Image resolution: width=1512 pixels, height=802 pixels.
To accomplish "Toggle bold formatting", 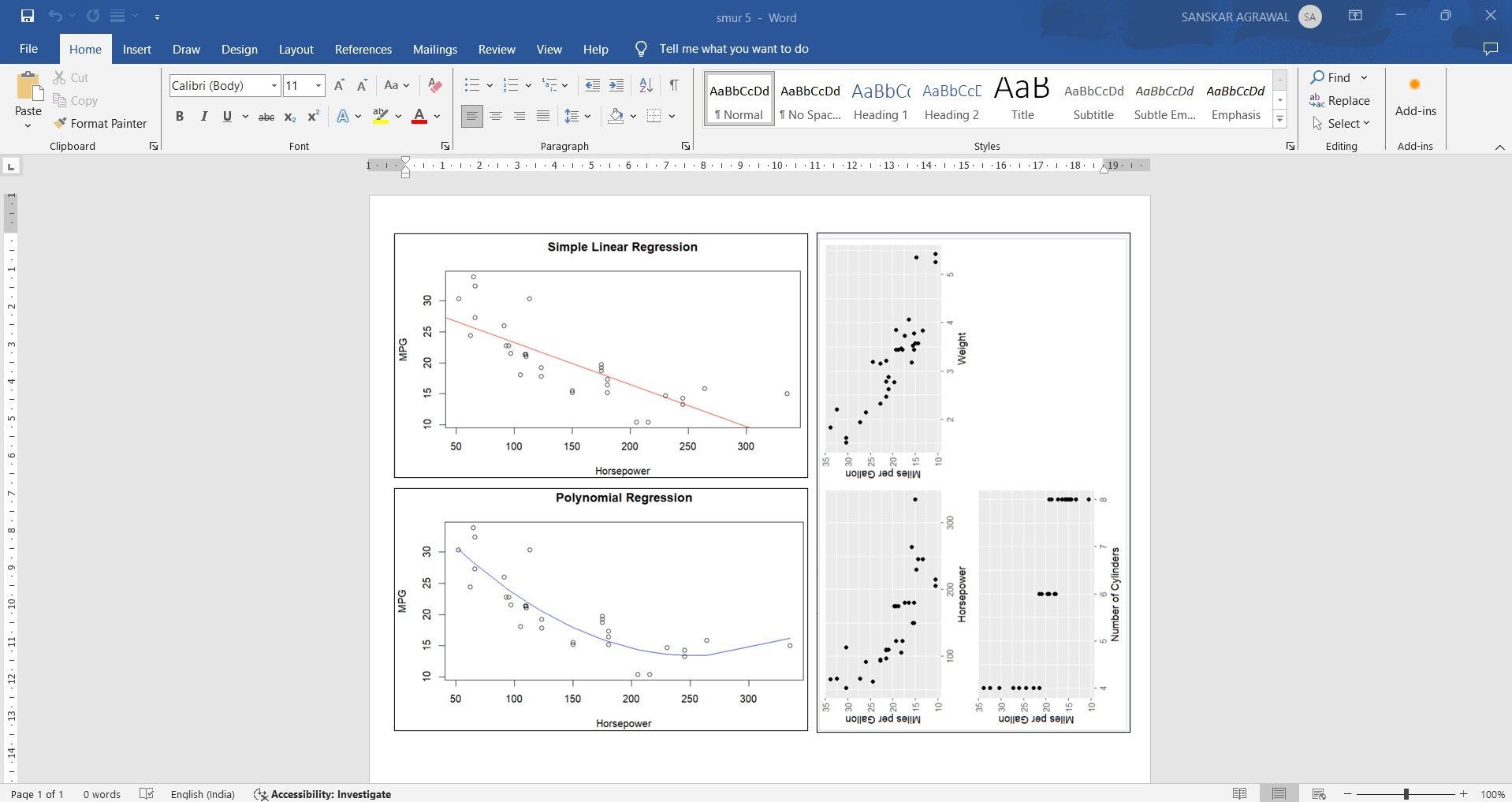I will (179, 116).
